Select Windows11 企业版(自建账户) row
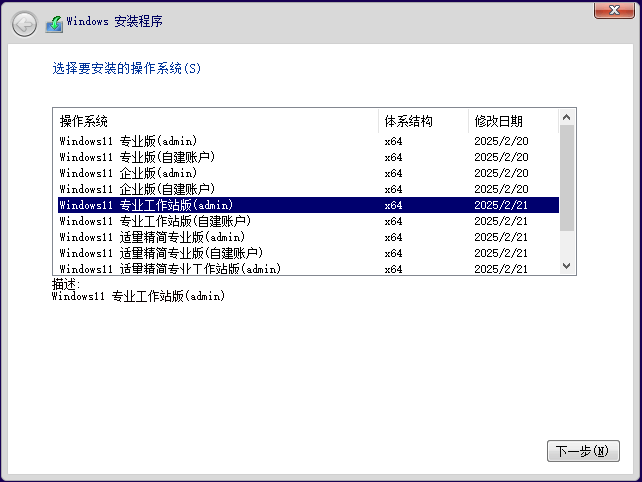Screen dimensions: 642x482 tap(308, 189)
